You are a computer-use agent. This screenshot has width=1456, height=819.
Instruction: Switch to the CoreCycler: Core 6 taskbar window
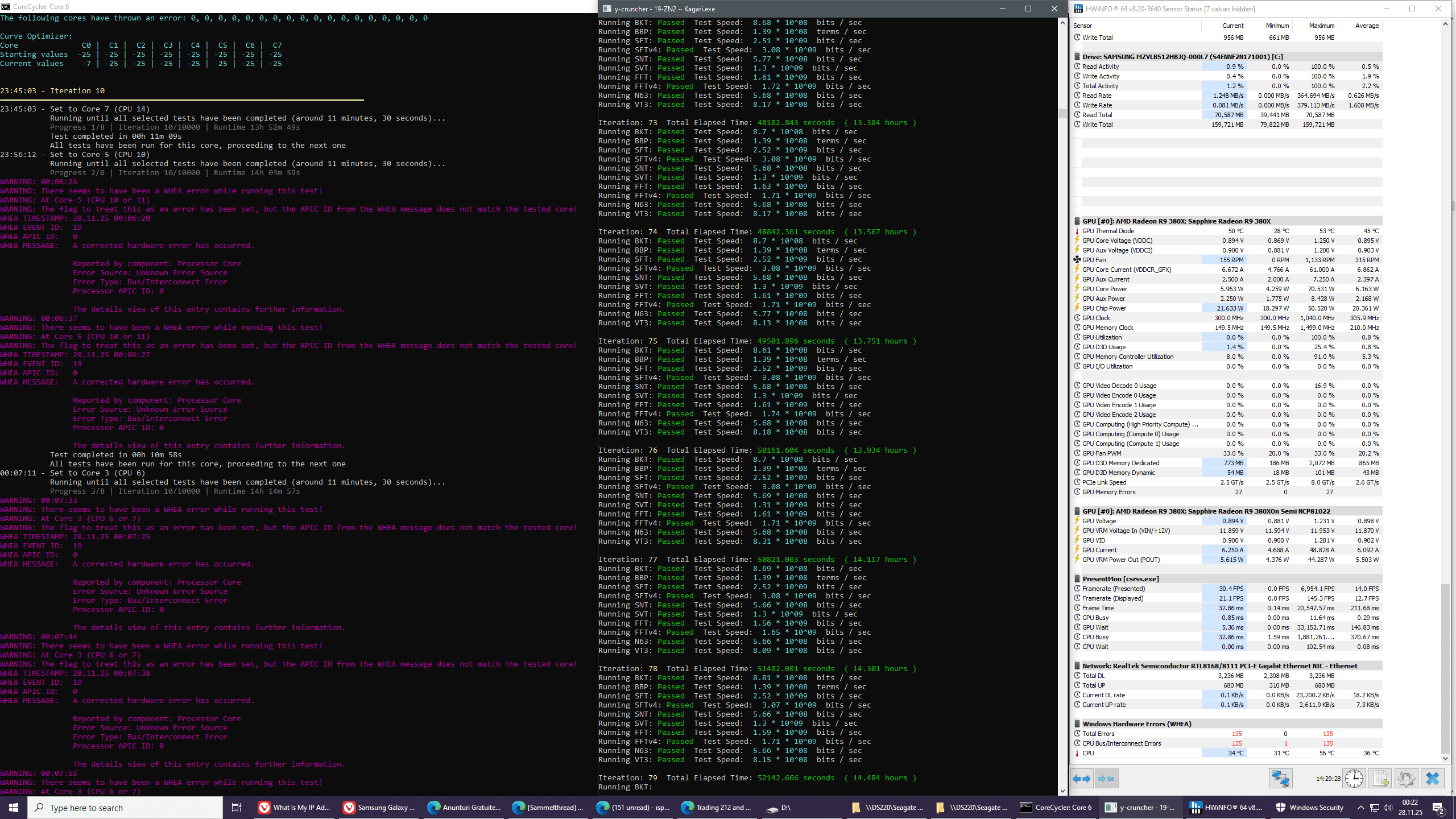[1056, 808]
